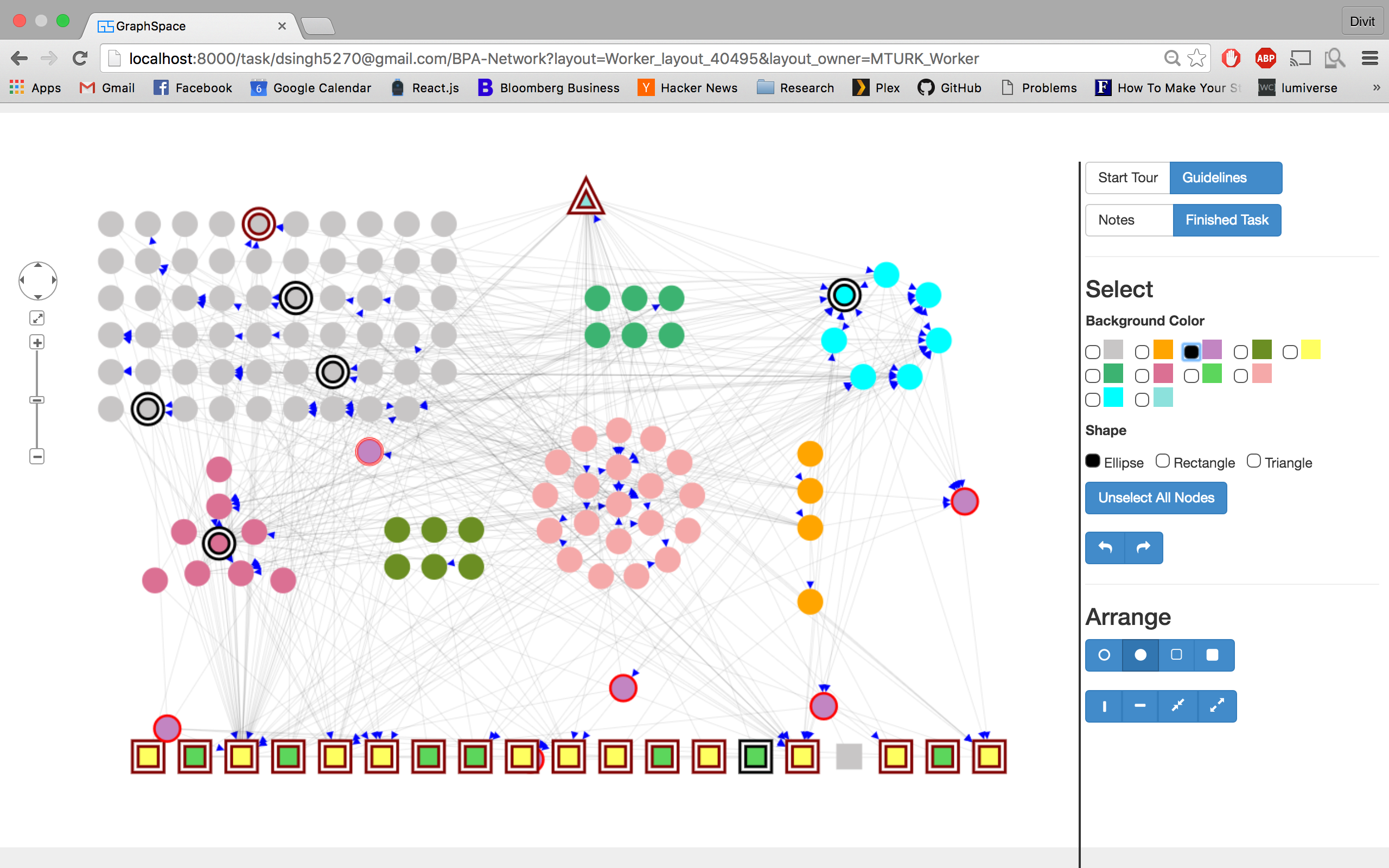Align selected nodes vertically
Screen dimensions: 1389x868
tap(1104, 706)
